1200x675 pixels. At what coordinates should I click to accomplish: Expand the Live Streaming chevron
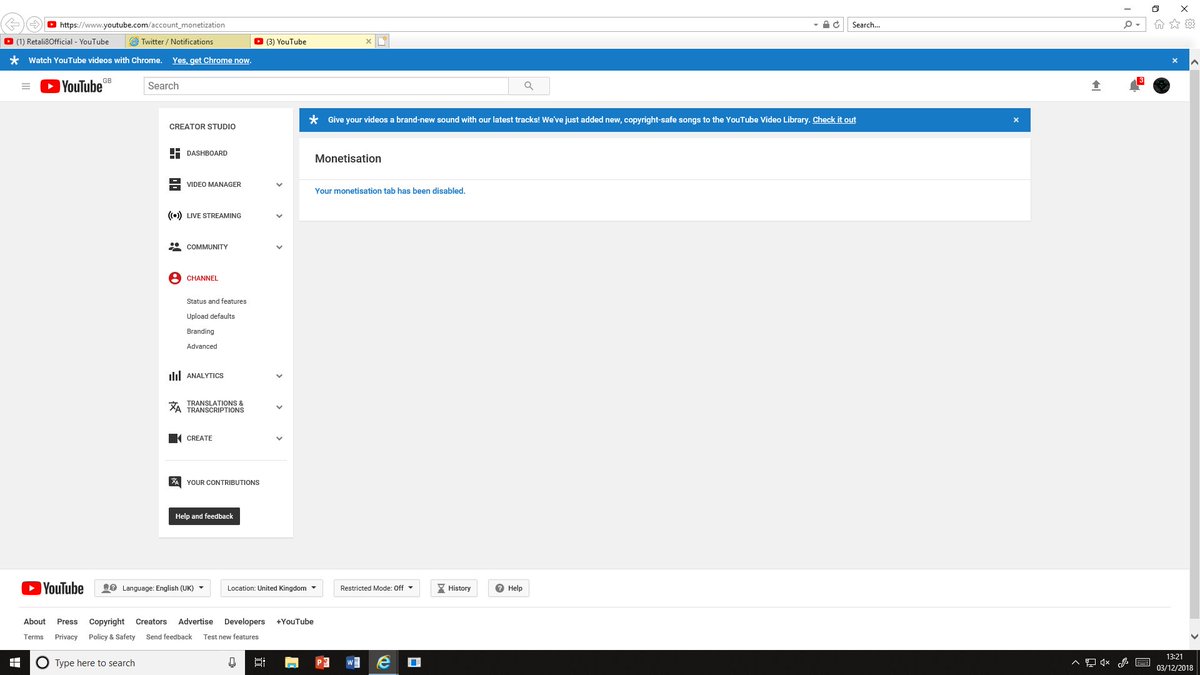[x=279, y=216]
